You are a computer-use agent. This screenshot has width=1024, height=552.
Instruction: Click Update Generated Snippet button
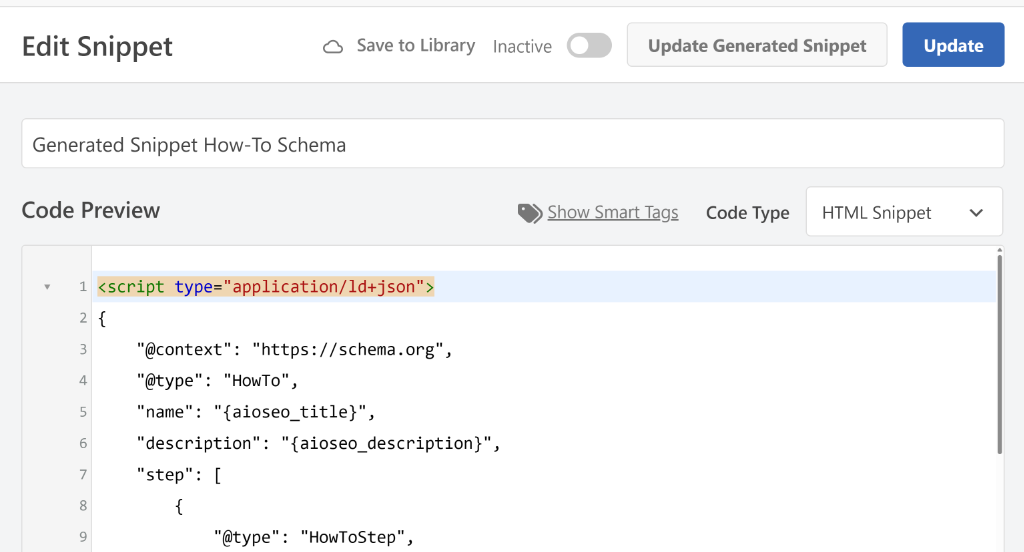(x=757, y=45)
